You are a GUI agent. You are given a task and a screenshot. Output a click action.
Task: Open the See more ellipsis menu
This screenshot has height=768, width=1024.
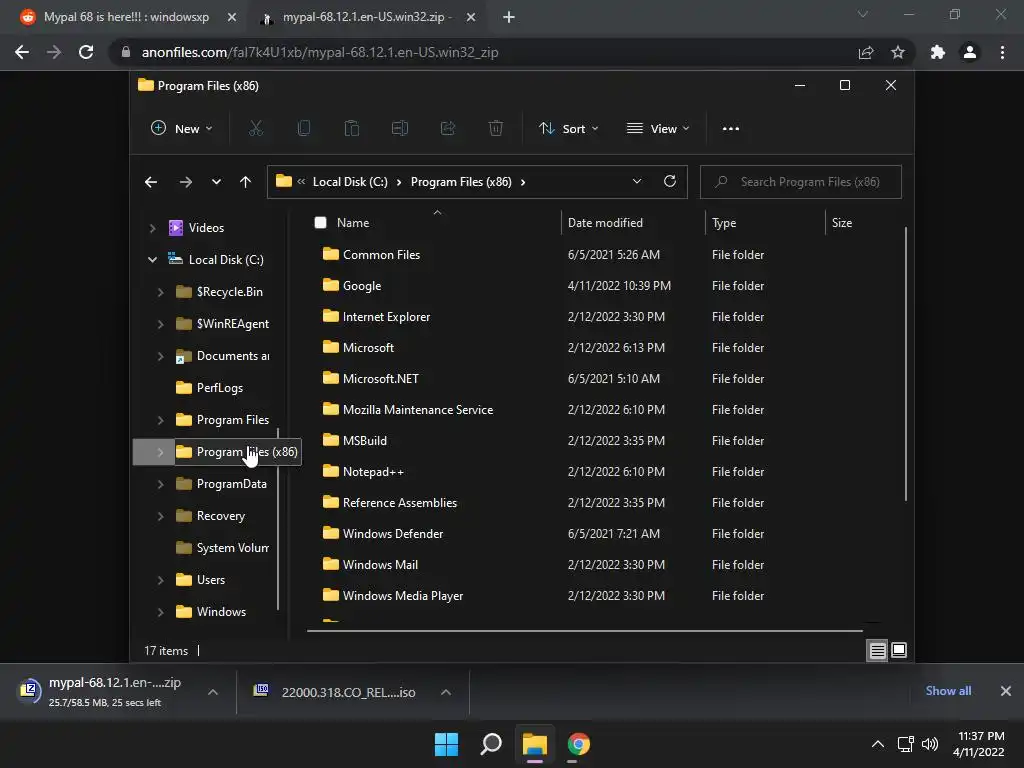coord(731,129)
